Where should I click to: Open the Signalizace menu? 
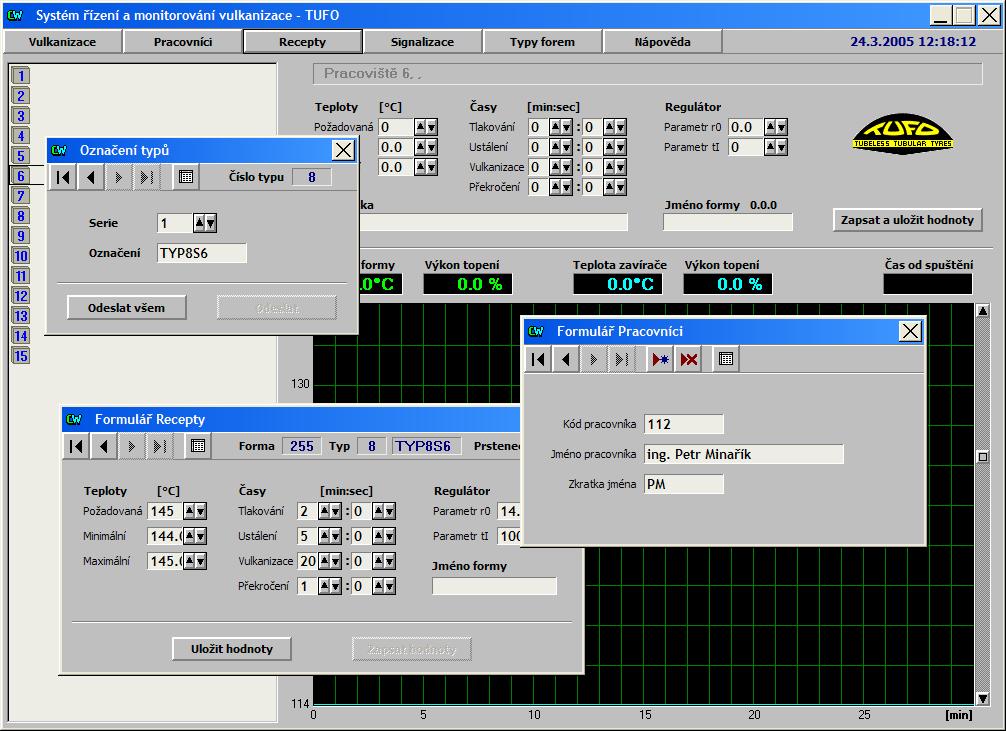pyautogui.click(x=423, y=42)
